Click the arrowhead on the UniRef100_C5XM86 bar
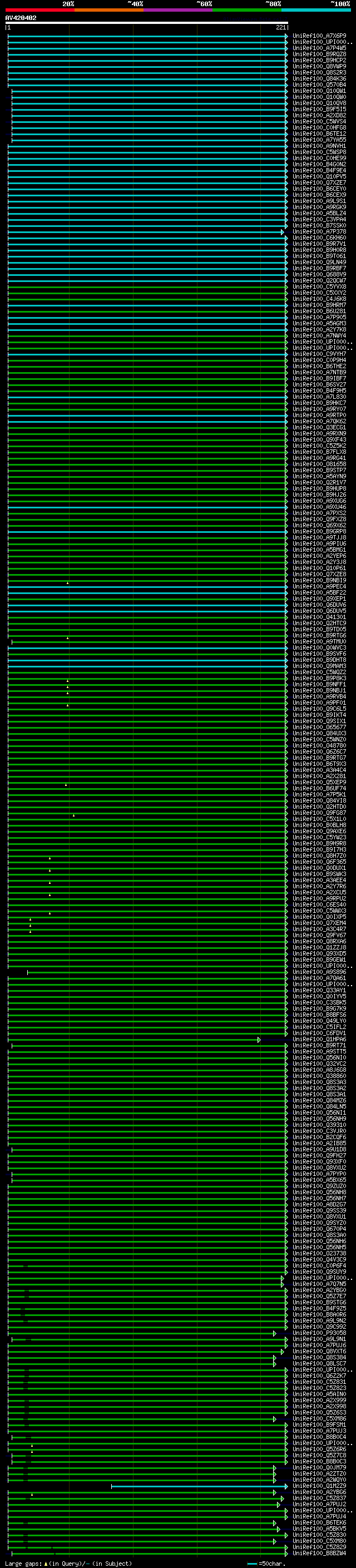 [x=275, y=1419]
